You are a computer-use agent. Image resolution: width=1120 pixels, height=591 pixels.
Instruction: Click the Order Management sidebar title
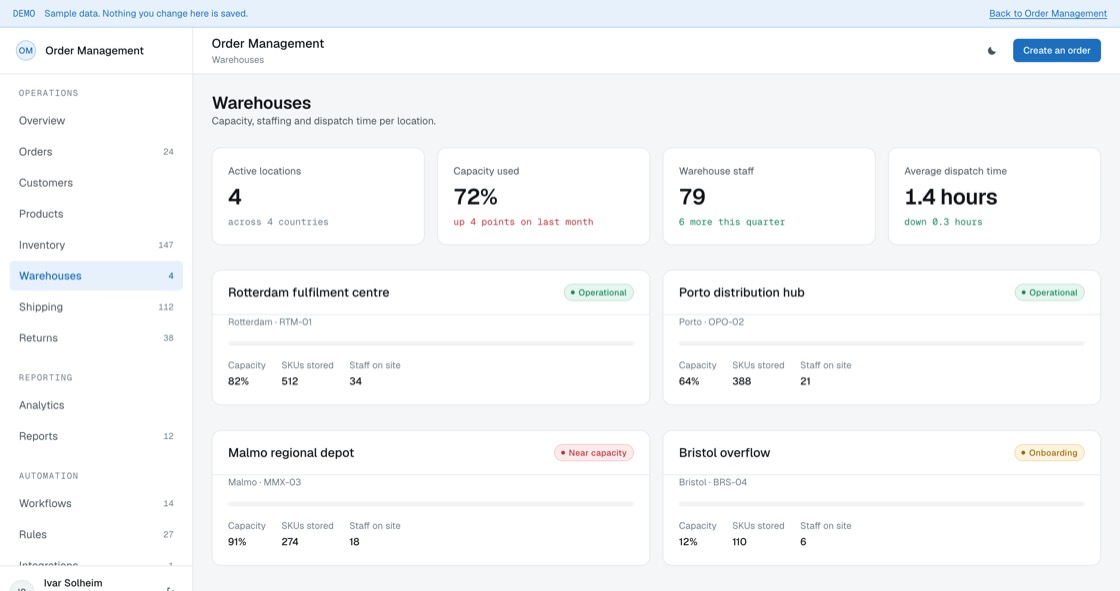click(x=94, y=51)
